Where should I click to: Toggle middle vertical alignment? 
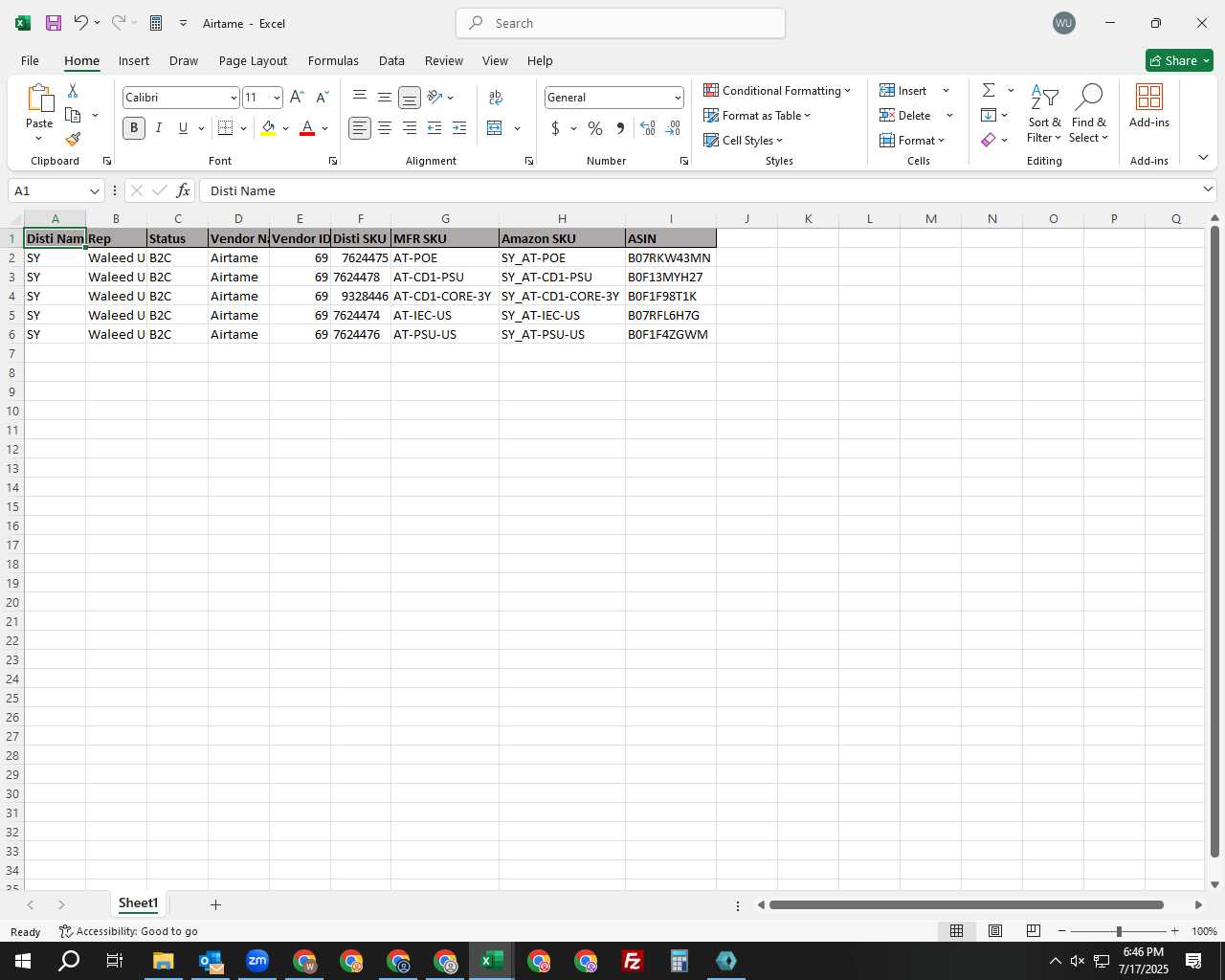(x=385, y=97)
